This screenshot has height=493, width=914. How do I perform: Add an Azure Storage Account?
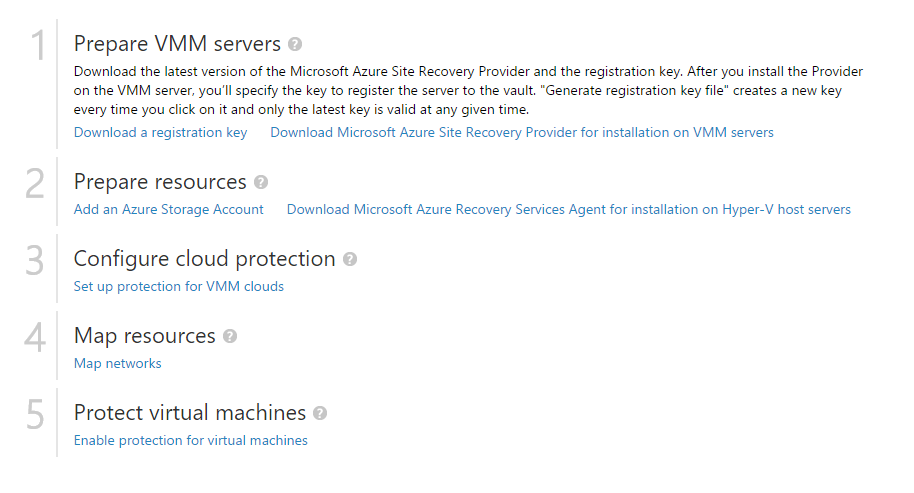tap(168, 210)
